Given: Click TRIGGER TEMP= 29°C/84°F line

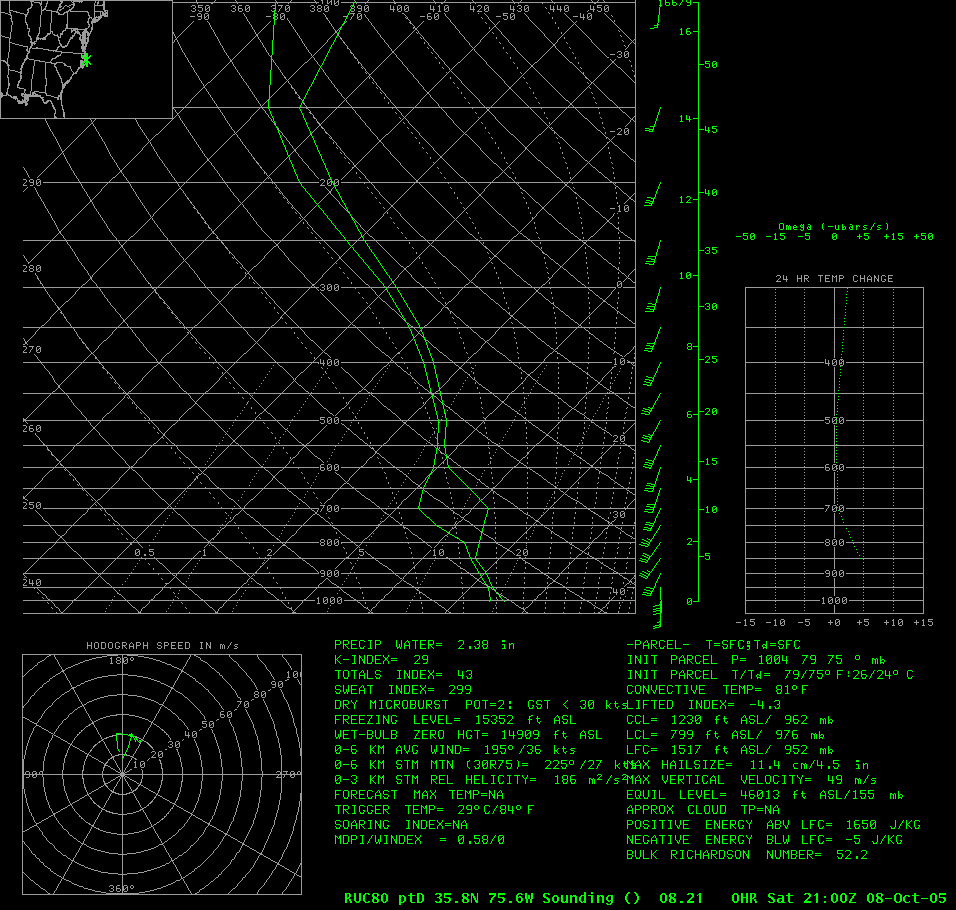Looking at the screenshot, I should 434,809.
